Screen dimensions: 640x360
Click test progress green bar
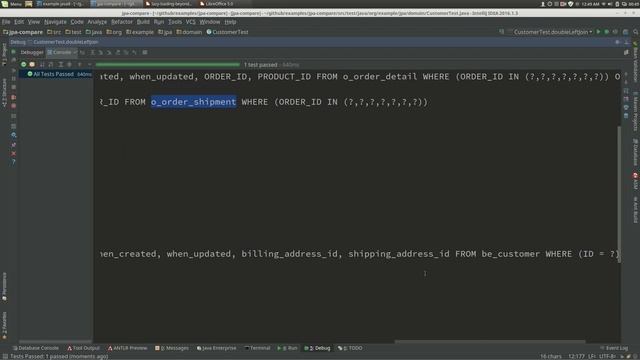click(168, 64)
